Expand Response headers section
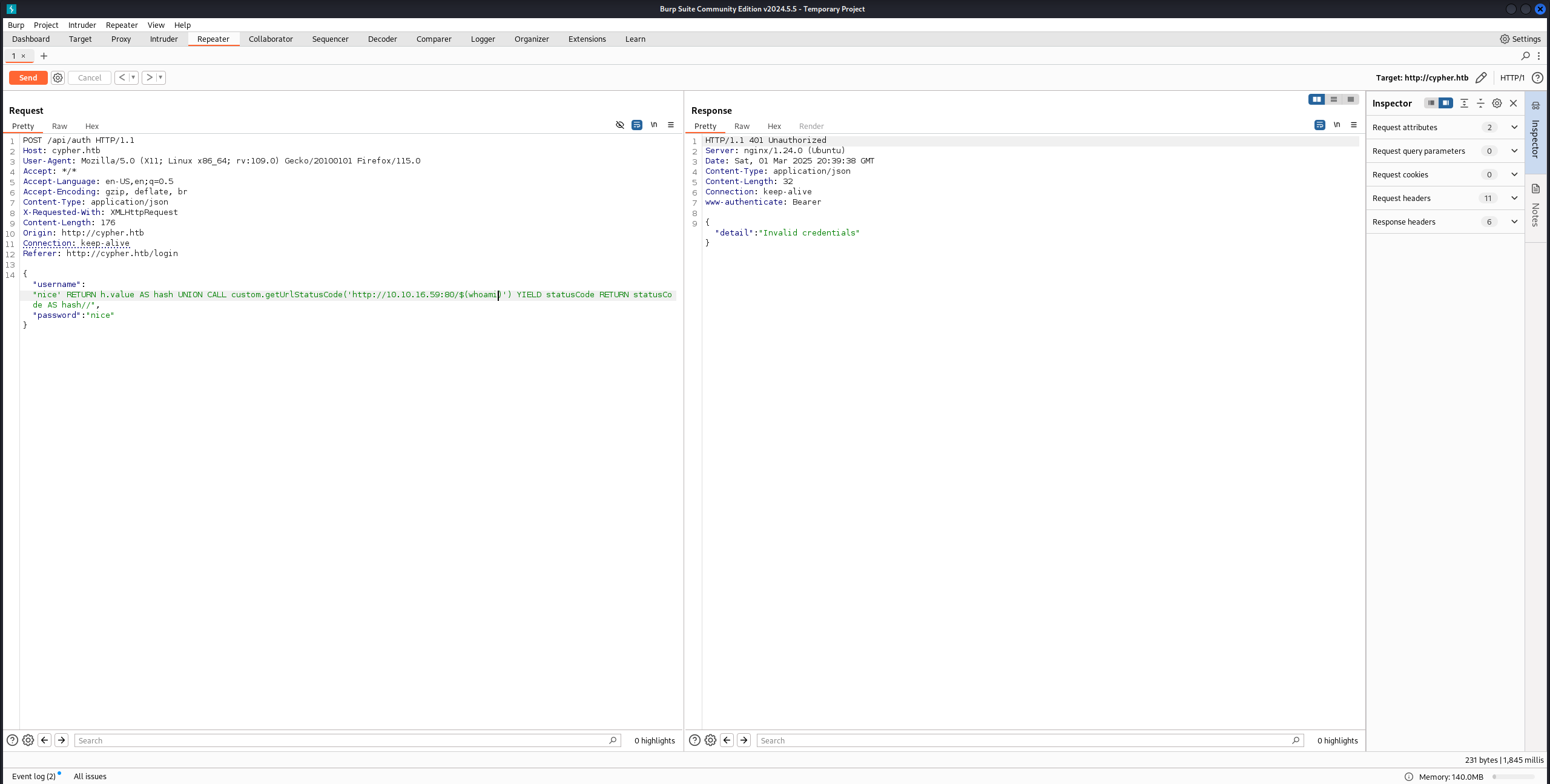The height and width of the screenshot is (784, 1550). [x=1514, y=222]
